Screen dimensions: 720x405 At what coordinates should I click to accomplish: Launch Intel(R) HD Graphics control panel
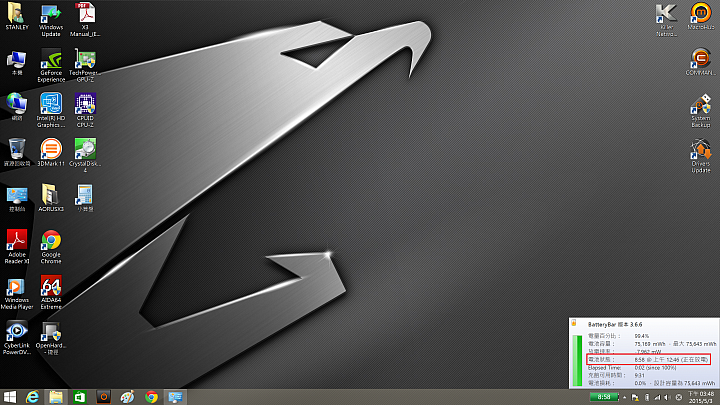[x=51, y=110]
